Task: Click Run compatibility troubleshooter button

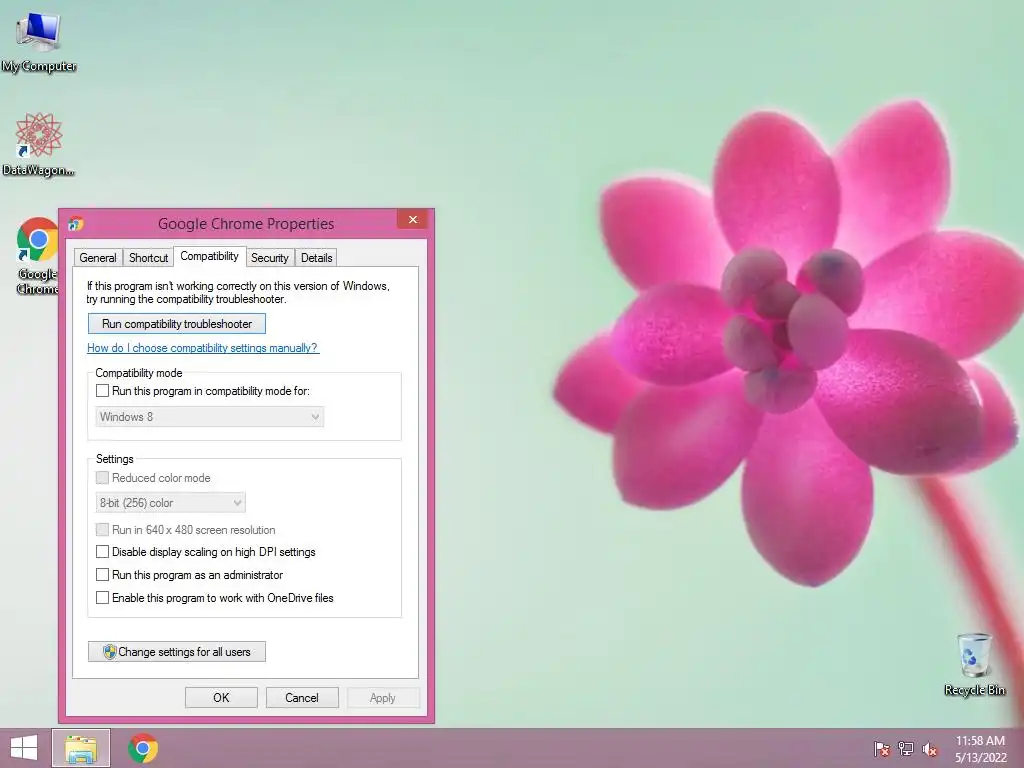Action: [177, 324]
